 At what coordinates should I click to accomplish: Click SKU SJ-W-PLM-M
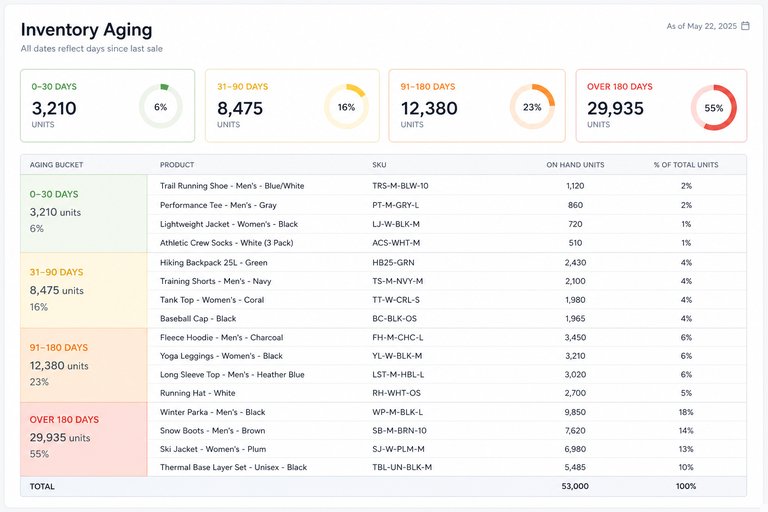(x=398, y=449)
